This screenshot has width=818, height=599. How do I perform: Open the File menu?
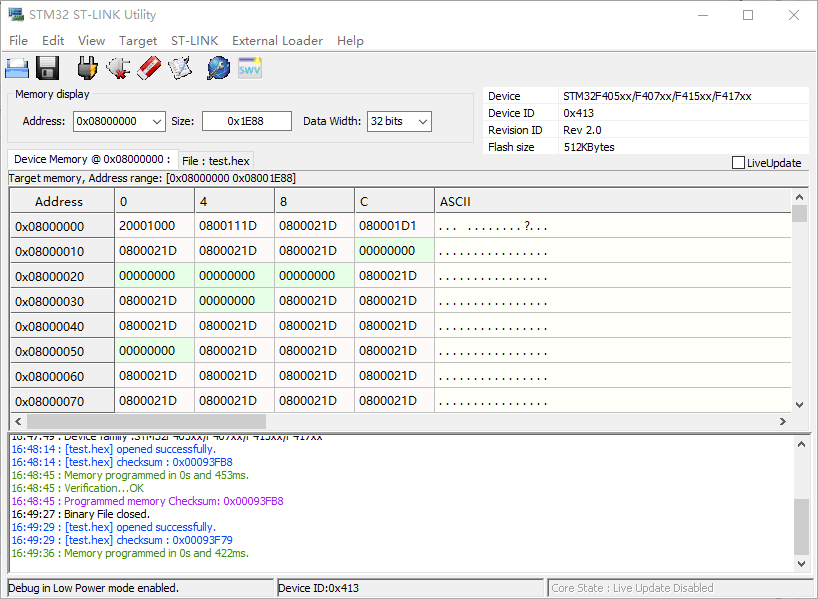19,41
